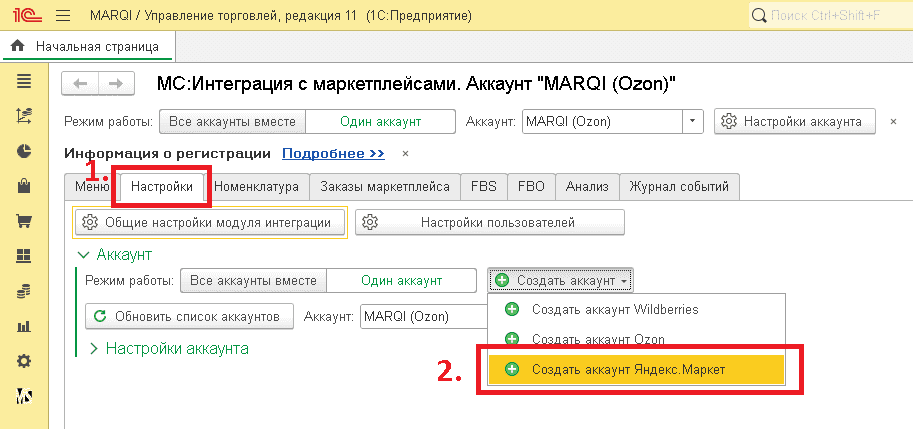The height and width of the screenshot is (429, 913).
Task: Select 'Один аккаунт' in Аккаунт section
Action: tap(401, 281)
